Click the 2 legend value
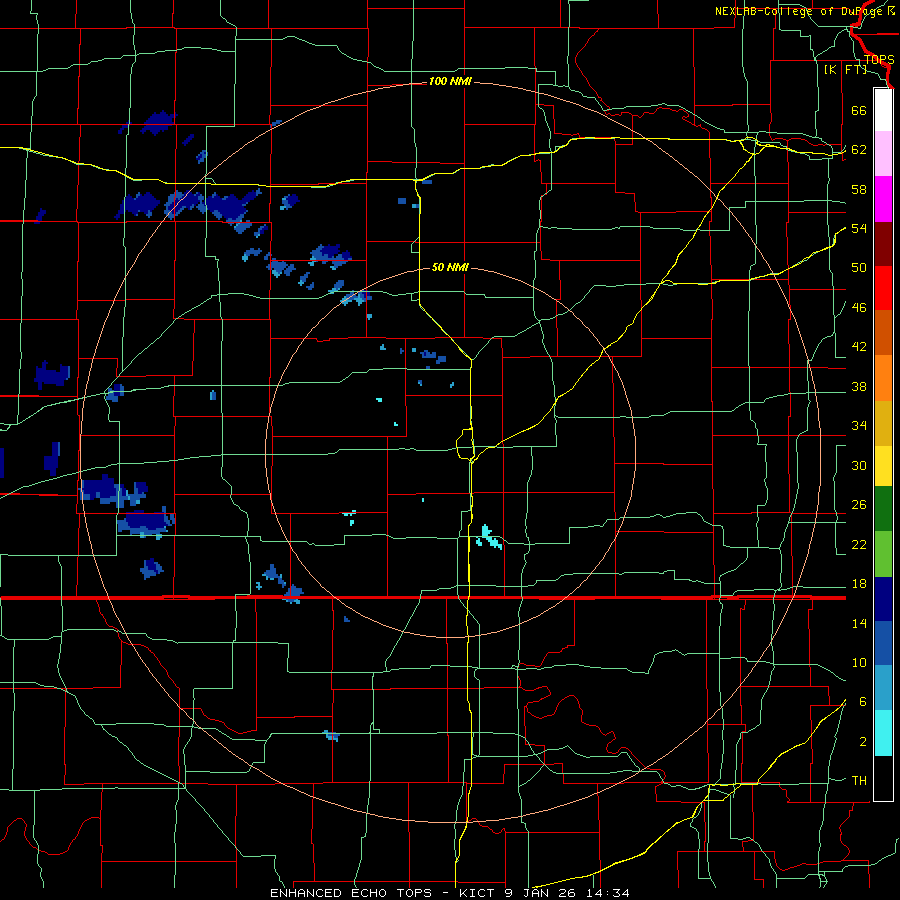 [x=863, y=742]
